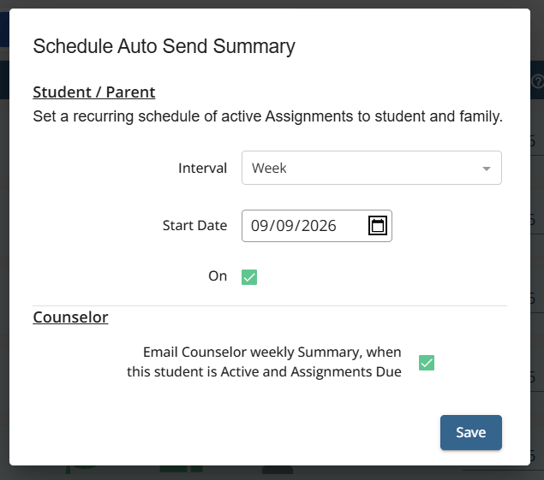Toggle the On checkbox

pos(249,277)
